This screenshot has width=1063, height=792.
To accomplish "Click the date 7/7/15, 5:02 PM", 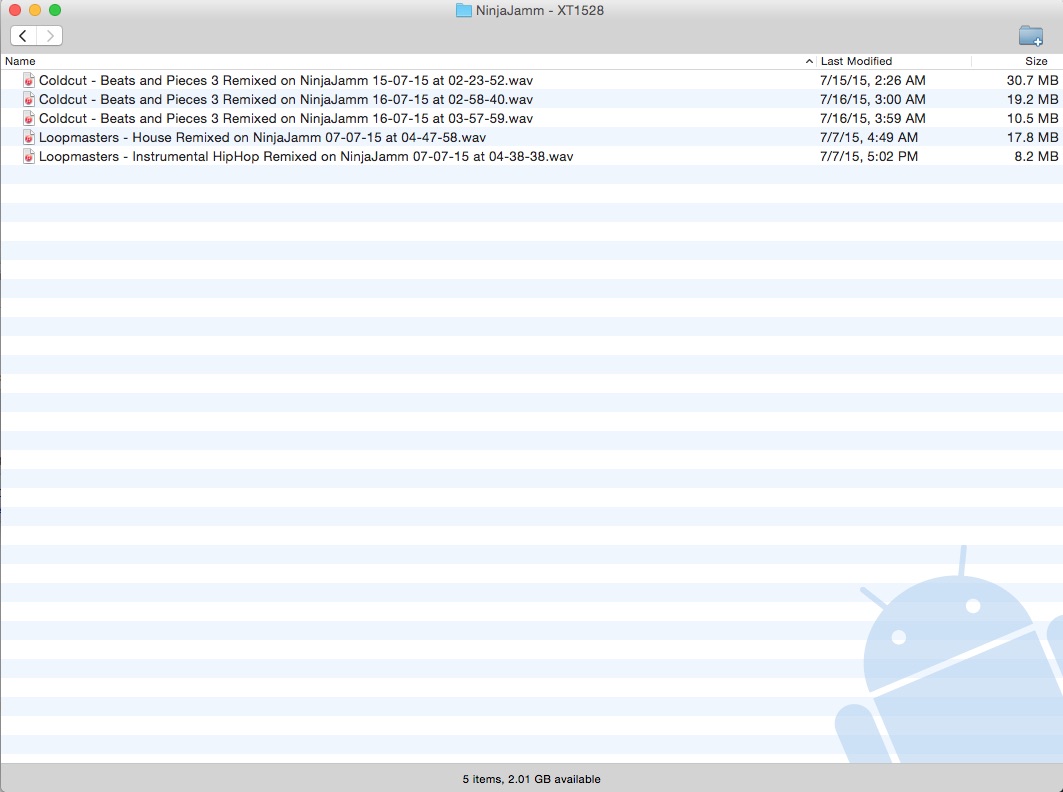I will pyautogui.click(x=868, y=156).
